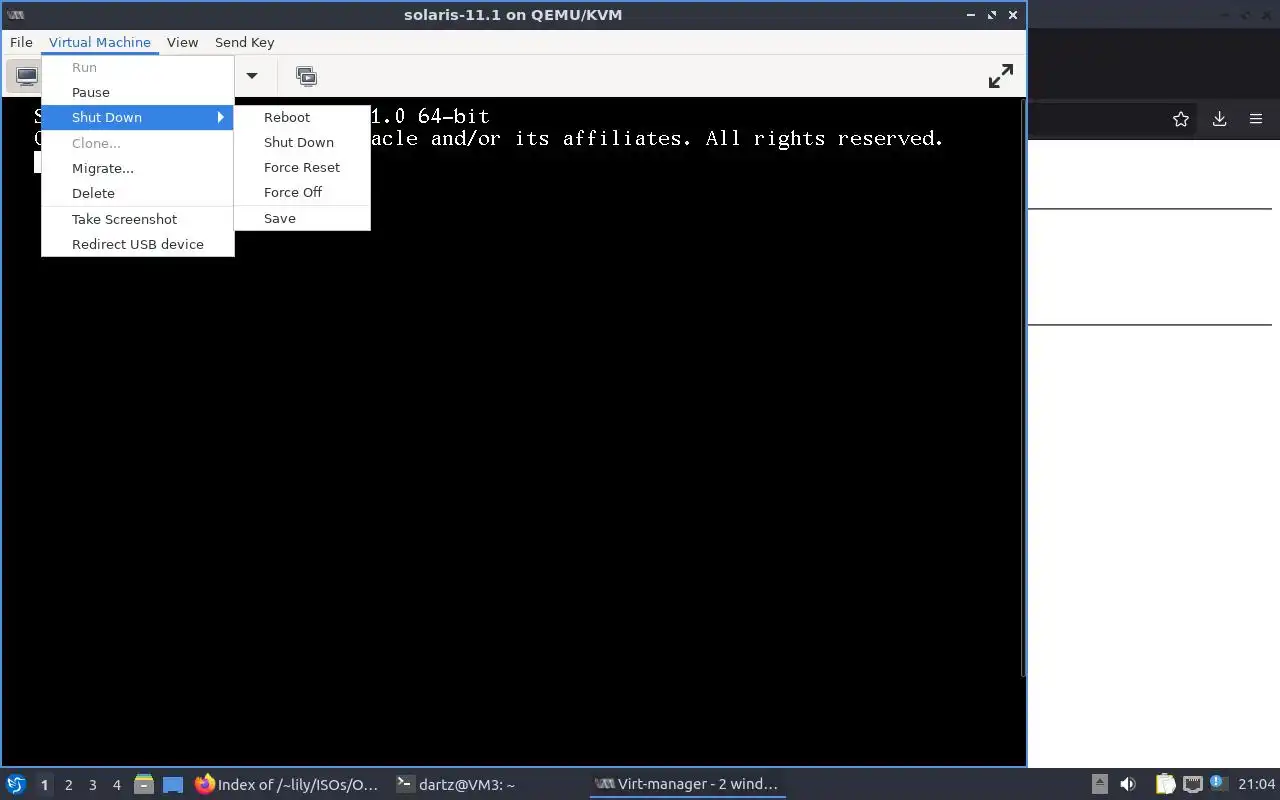Choose Delete in the Virtual Machine menu
The width and height of the screenshot is (1280, 800).
click(x=138, y=193)
